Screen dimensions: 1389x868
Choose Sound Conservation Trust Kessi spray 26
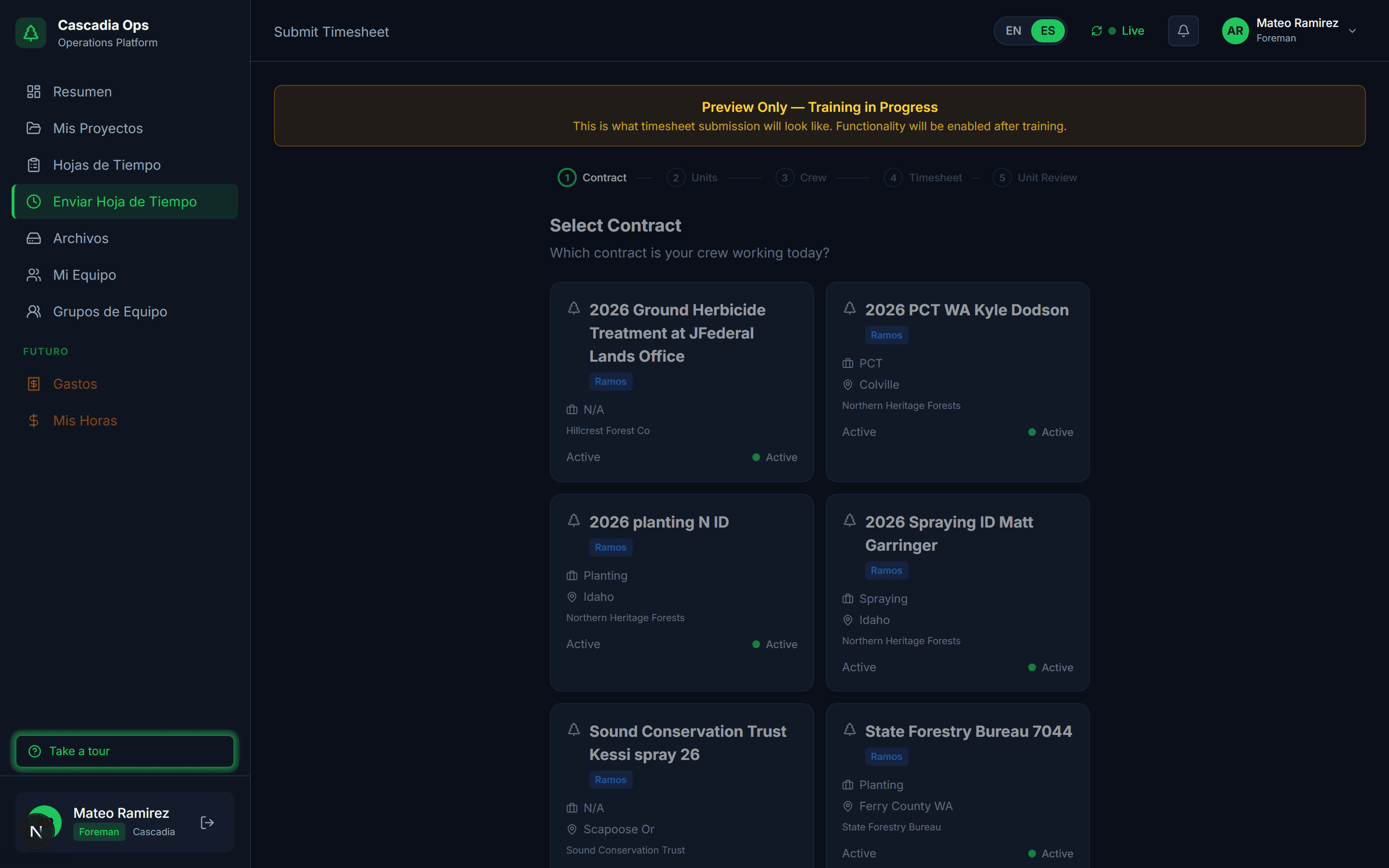(682, 786)
